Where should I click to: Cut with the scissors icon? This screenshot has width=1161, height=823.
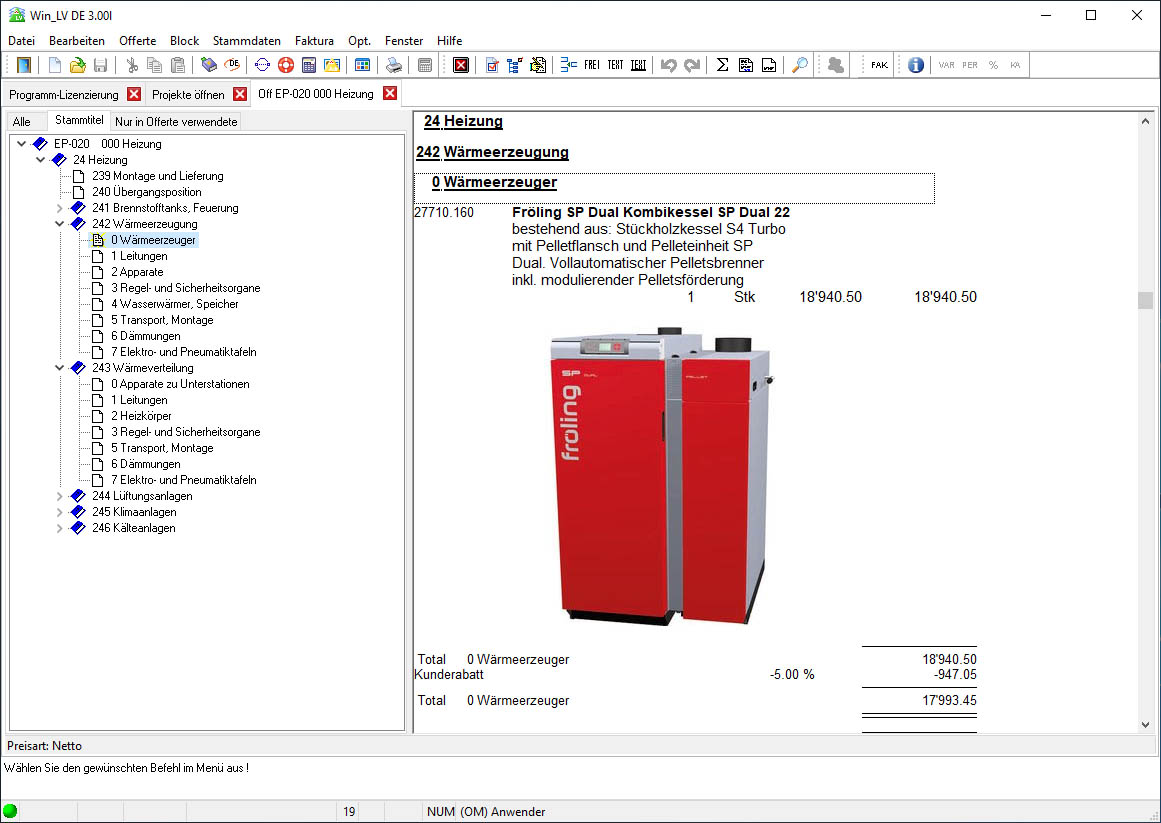[132, 65]
